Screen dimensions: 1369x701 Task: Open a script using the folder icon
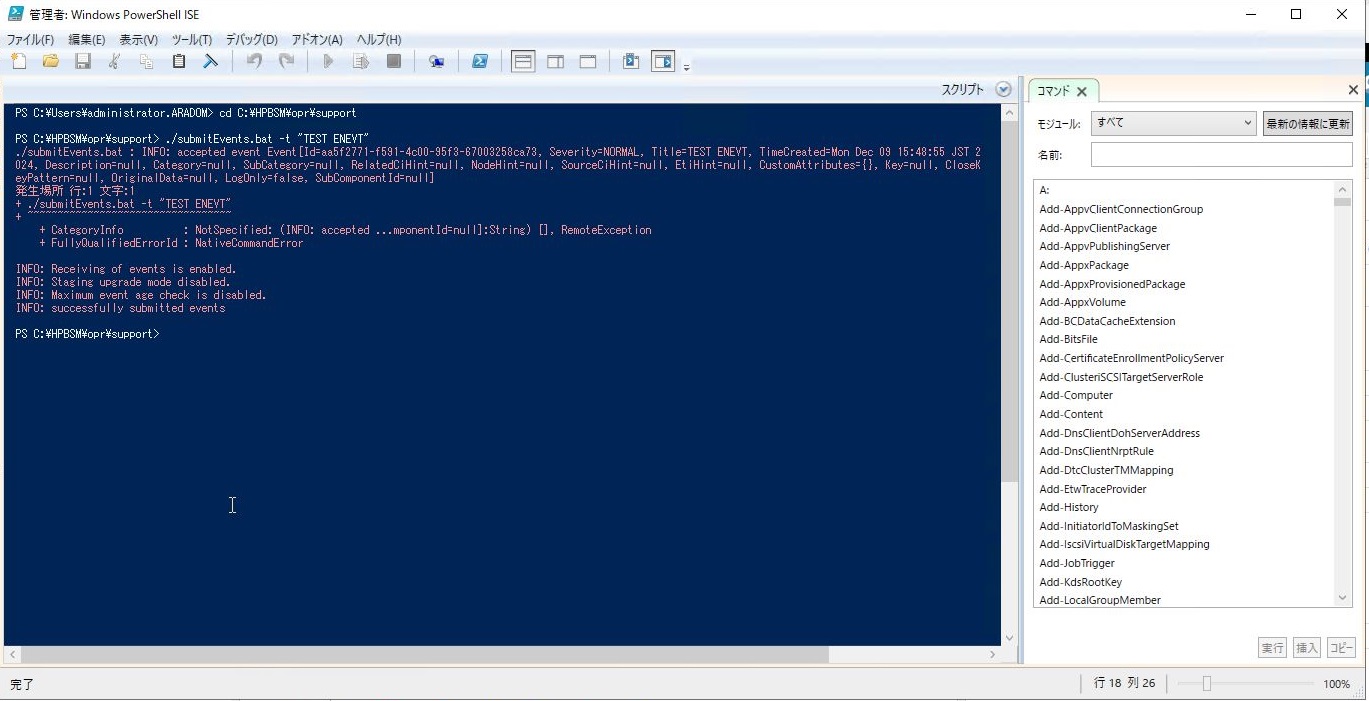coord(50,61)
